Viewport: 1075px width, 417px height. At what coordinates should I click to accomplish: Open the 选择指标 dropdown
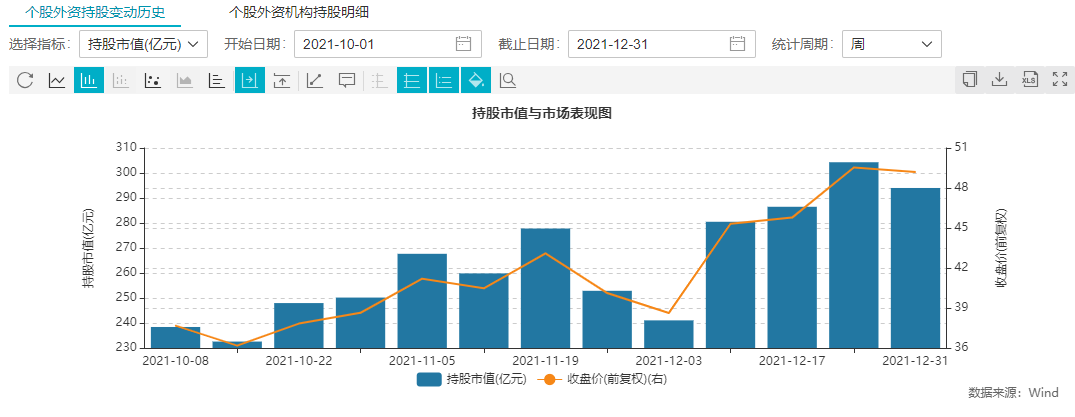click(143, 44)
